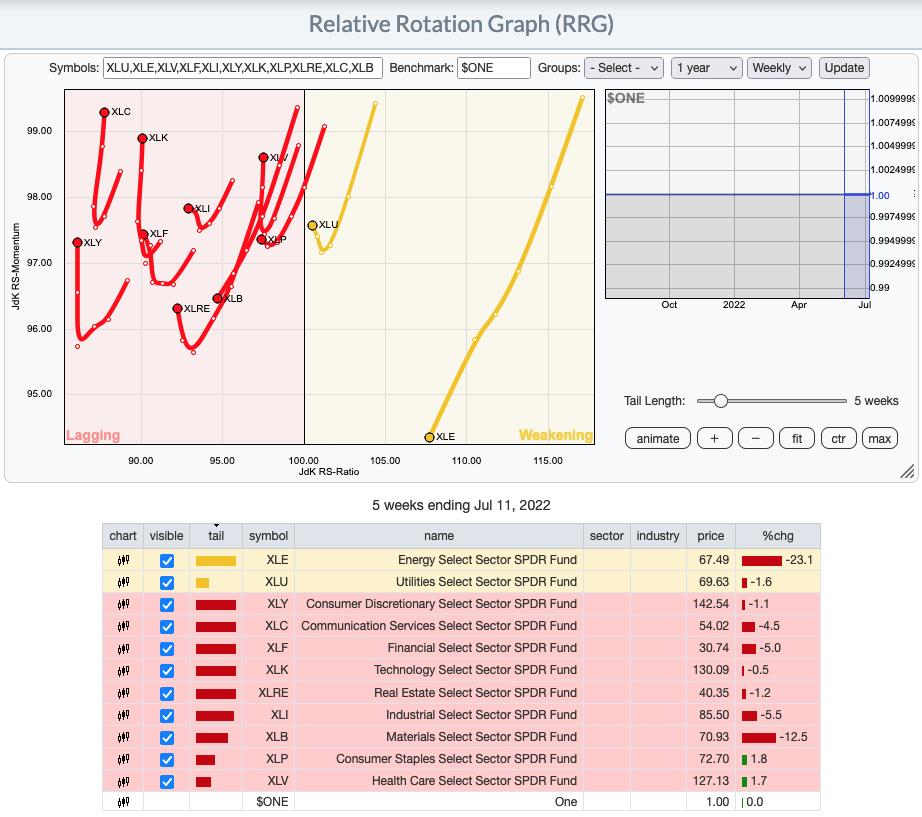This screenshot has height=817, width=922.
Task: Click the XLE yellow tail color bar
Action: tap(216, 561)
